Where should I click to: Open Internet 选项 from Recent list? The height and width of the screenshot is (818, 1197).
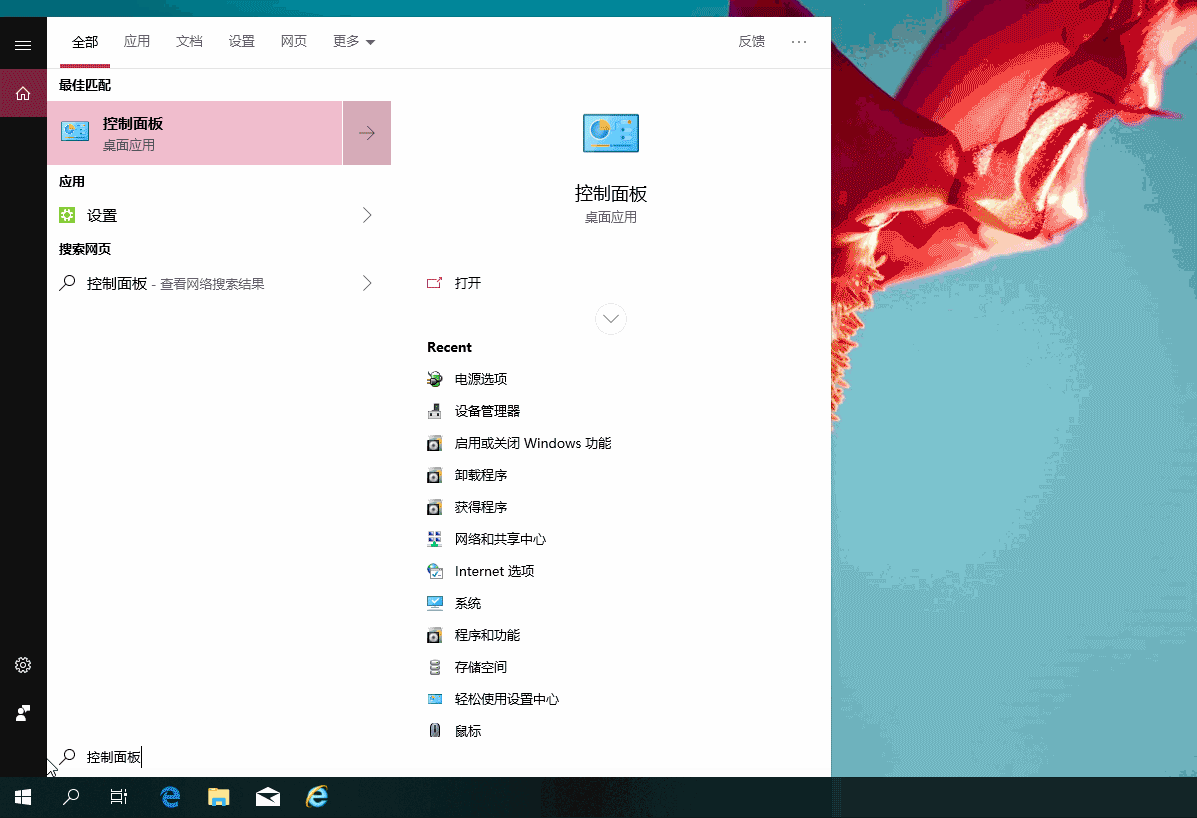(495, 571)
